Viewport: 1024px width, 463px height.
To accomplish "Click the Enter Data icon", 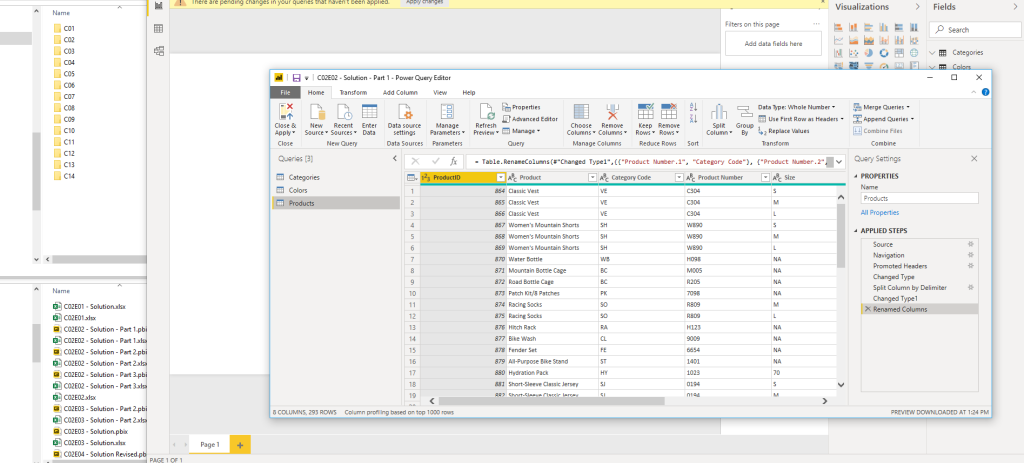I will pos(369,113).
